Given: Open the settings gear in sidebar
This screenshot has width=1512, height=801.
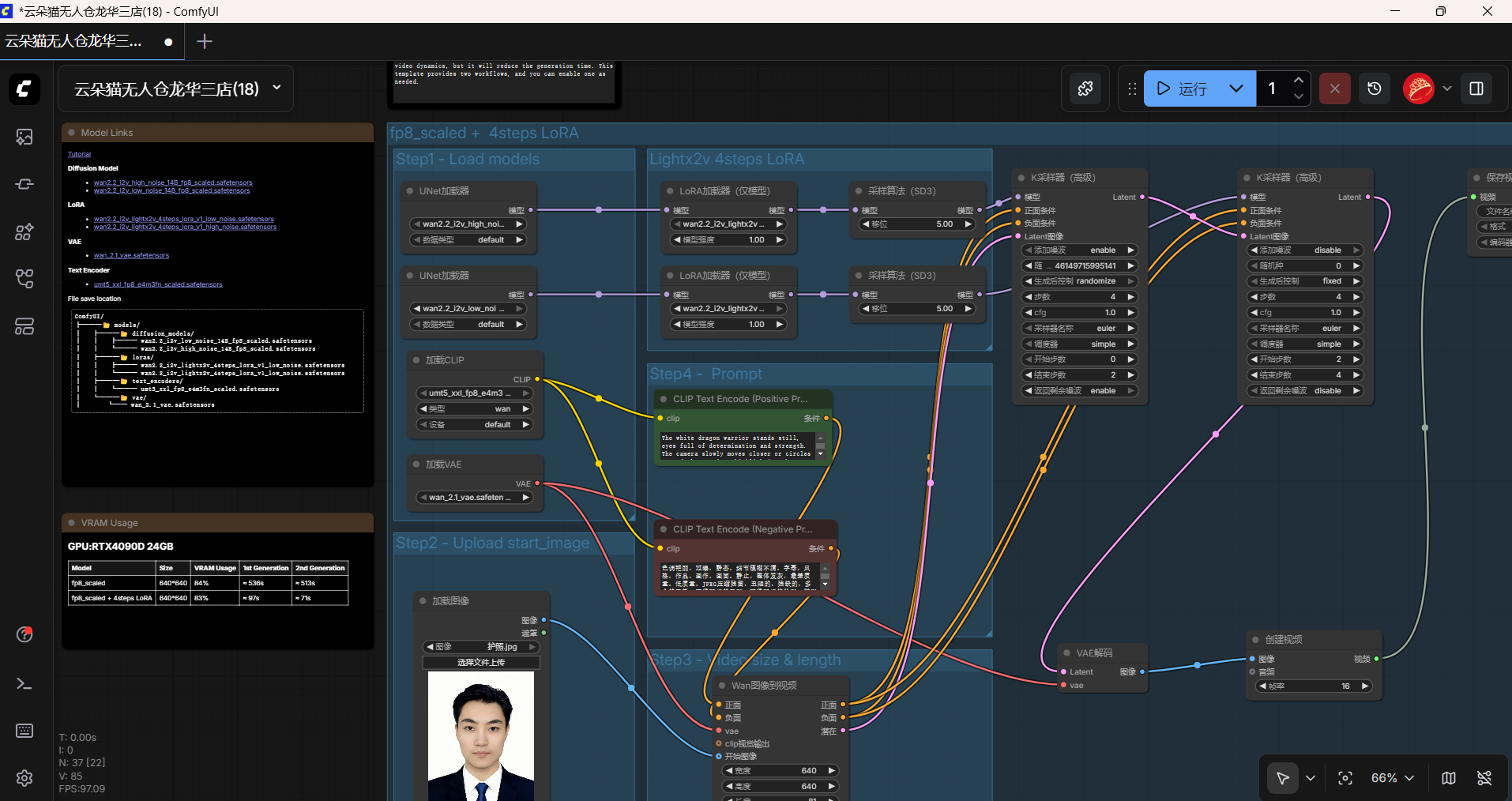Looking at the screenshot, I should 24,778.
